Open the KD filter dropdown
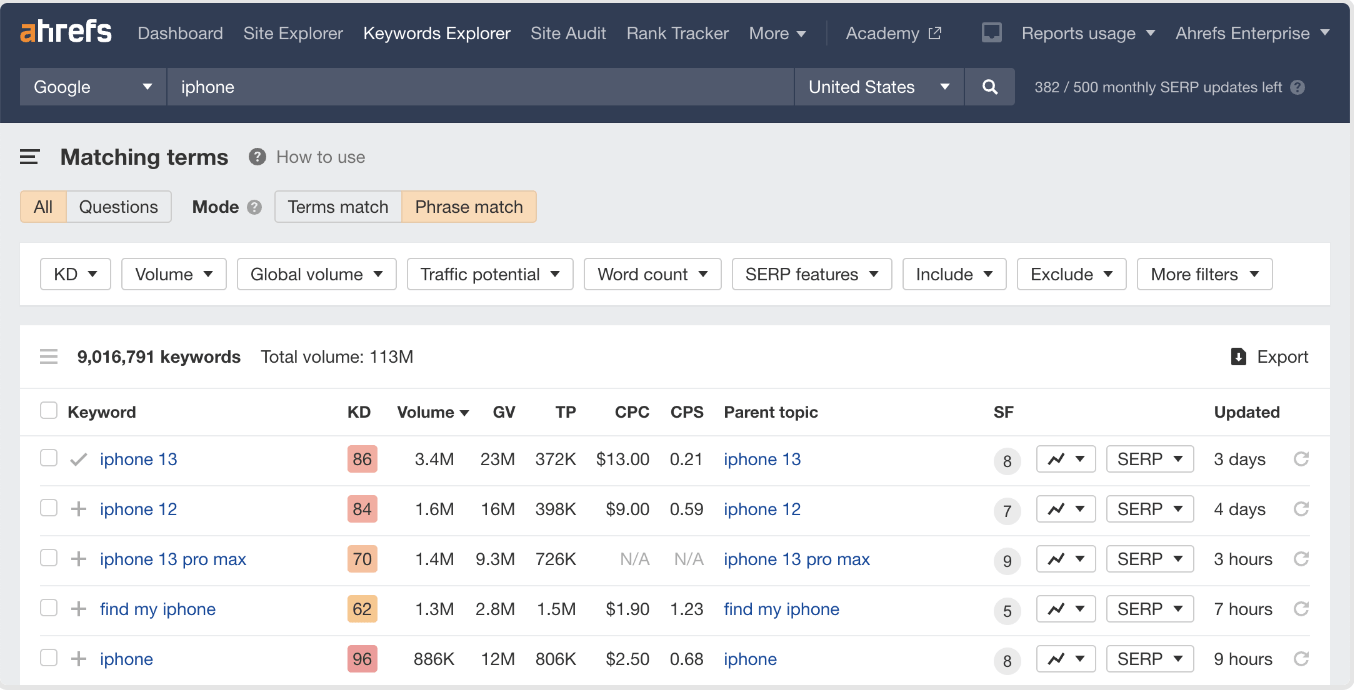1355x692 pixels. coord(75,273)
